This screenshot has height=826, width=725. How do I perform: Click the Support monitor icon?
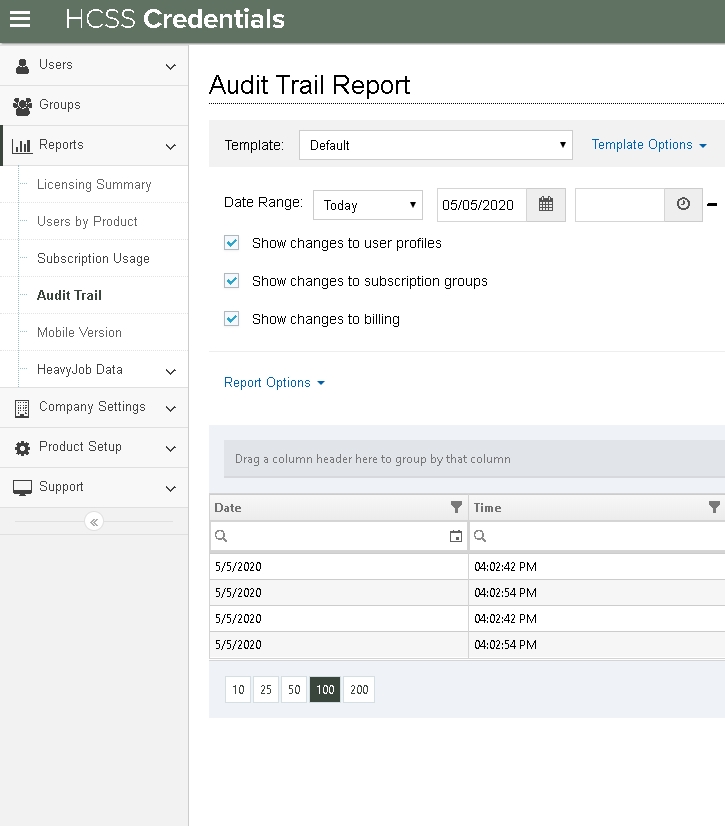[x=22, y=488]
